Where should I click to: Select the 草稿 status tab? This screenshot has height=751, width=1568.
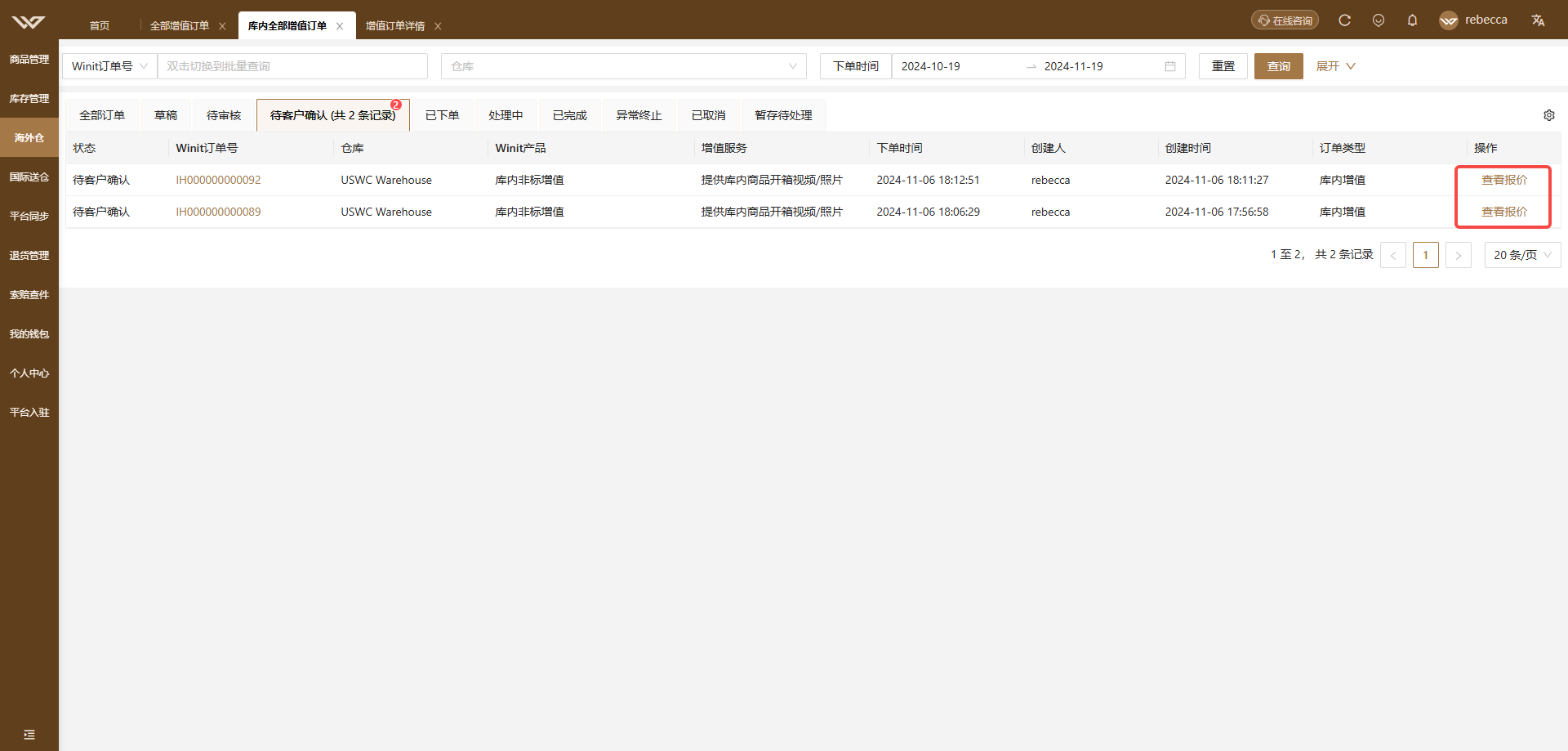[166, 115]
